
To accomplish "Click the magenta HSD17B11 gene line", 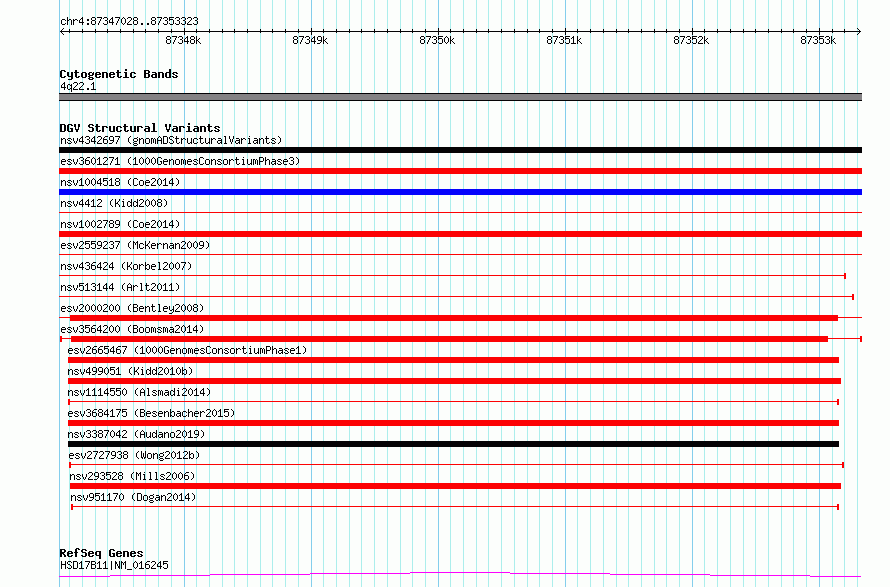I will [460, 575].
